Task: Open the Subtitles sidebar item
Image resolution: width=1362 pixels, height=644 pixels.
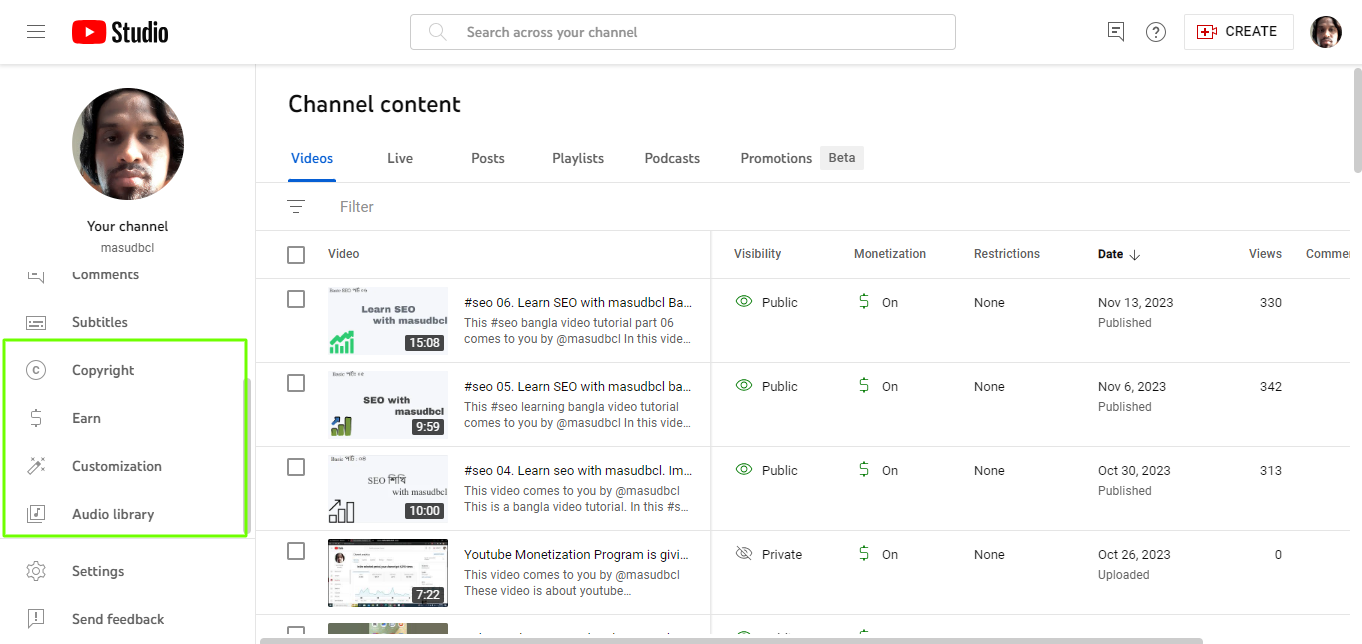Action: click(x=128, y=322)
